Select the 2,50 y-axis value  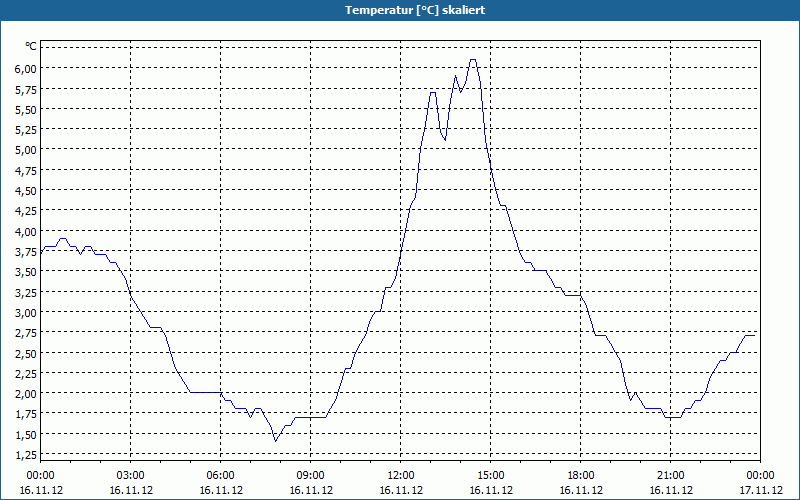click(27, 353)
